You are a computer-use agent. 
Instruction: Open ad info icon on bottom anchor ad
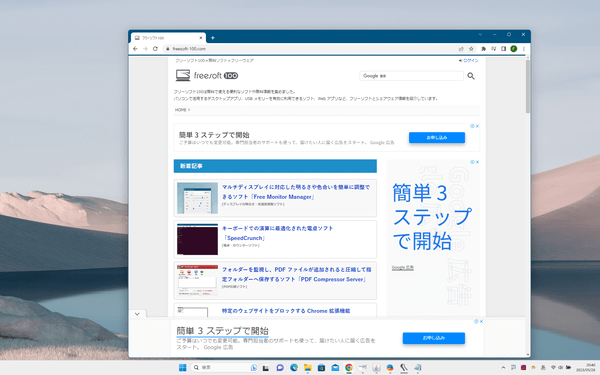click(476, 321)
